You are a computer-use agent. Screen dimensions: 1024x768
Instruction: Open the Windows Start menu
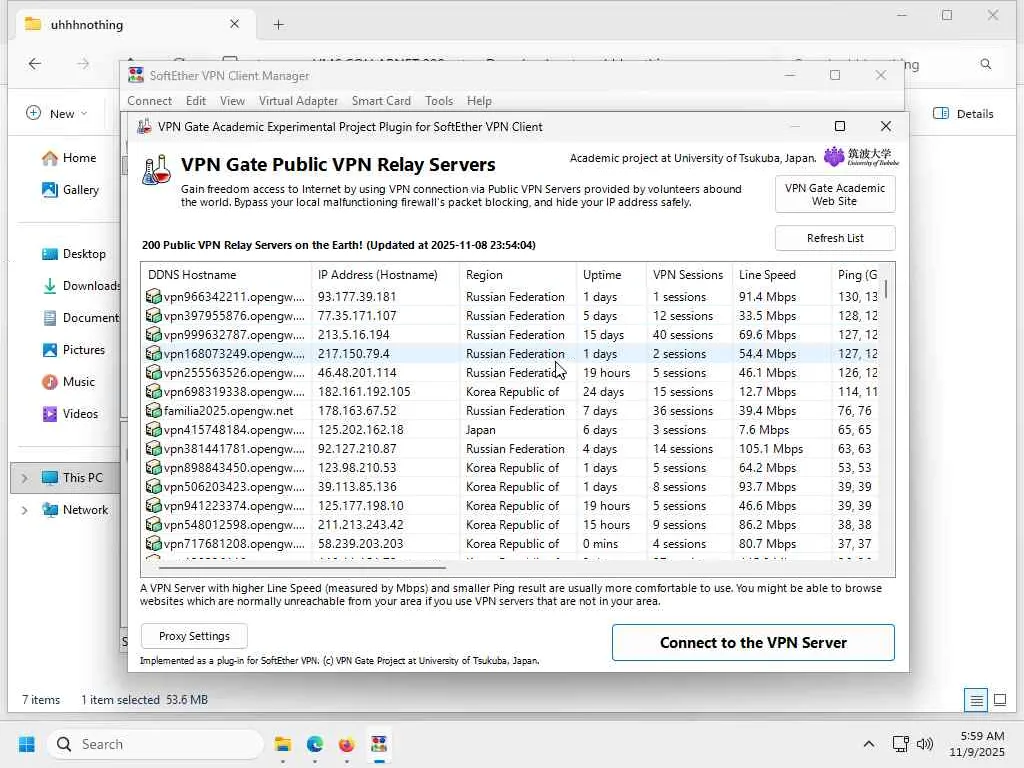click(27, 744)
